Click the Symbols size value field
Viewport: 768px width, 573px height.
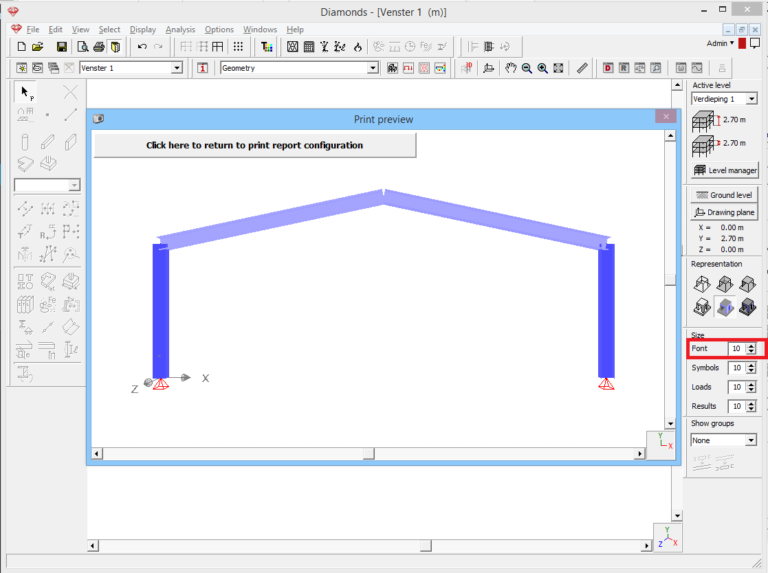(737, 368)
